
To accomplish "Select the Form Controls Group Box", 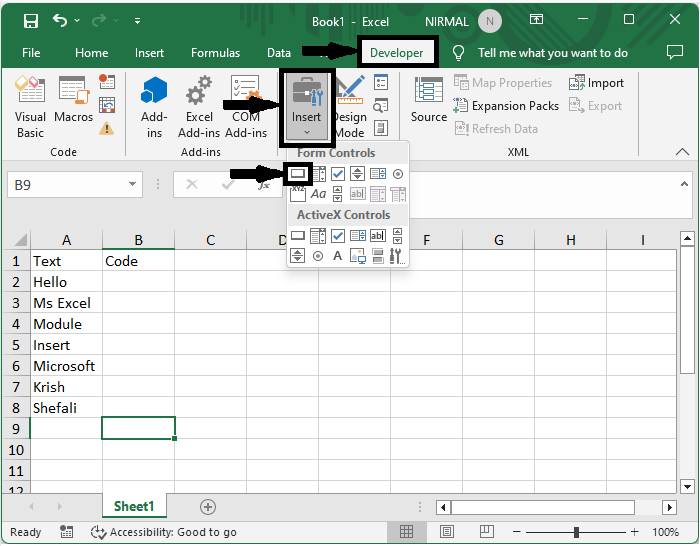I will pyautogui.click(x=298, y=194).
